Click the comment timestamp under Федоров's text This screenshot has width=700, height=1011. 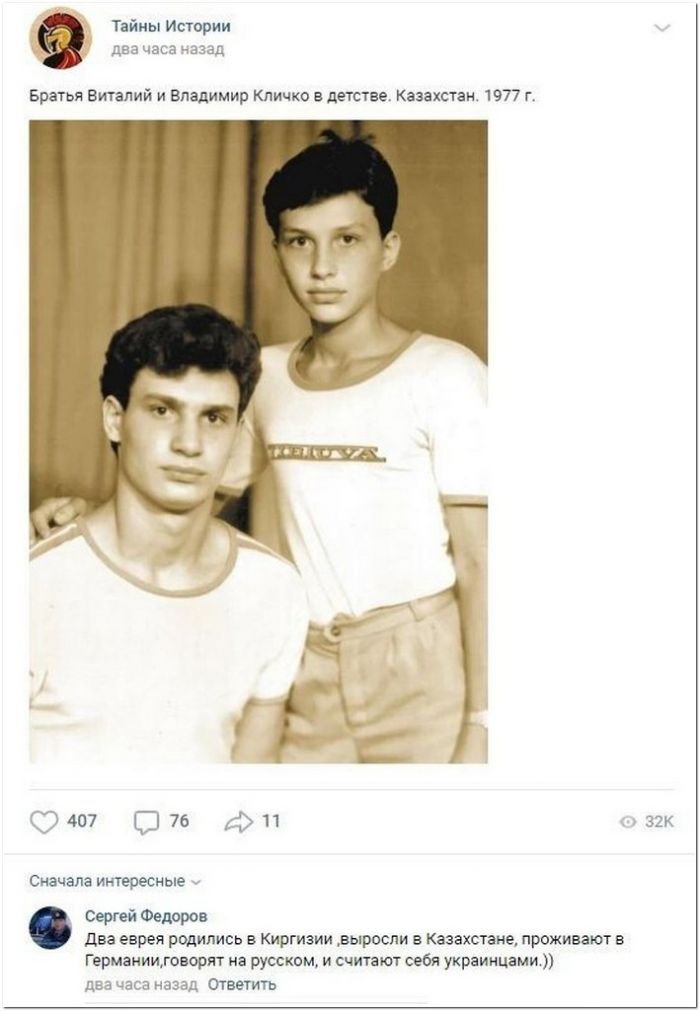pyautogui.click(x=141, y=984)
